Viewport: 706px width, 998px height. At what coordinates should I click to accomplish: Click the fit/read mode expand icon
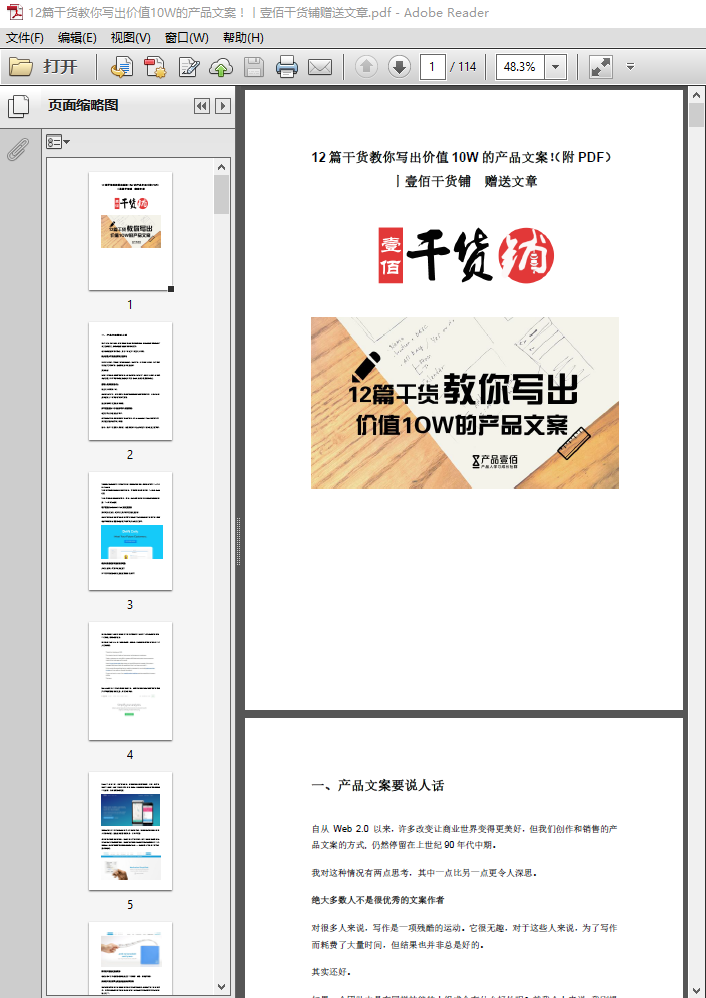pos(600,67)
